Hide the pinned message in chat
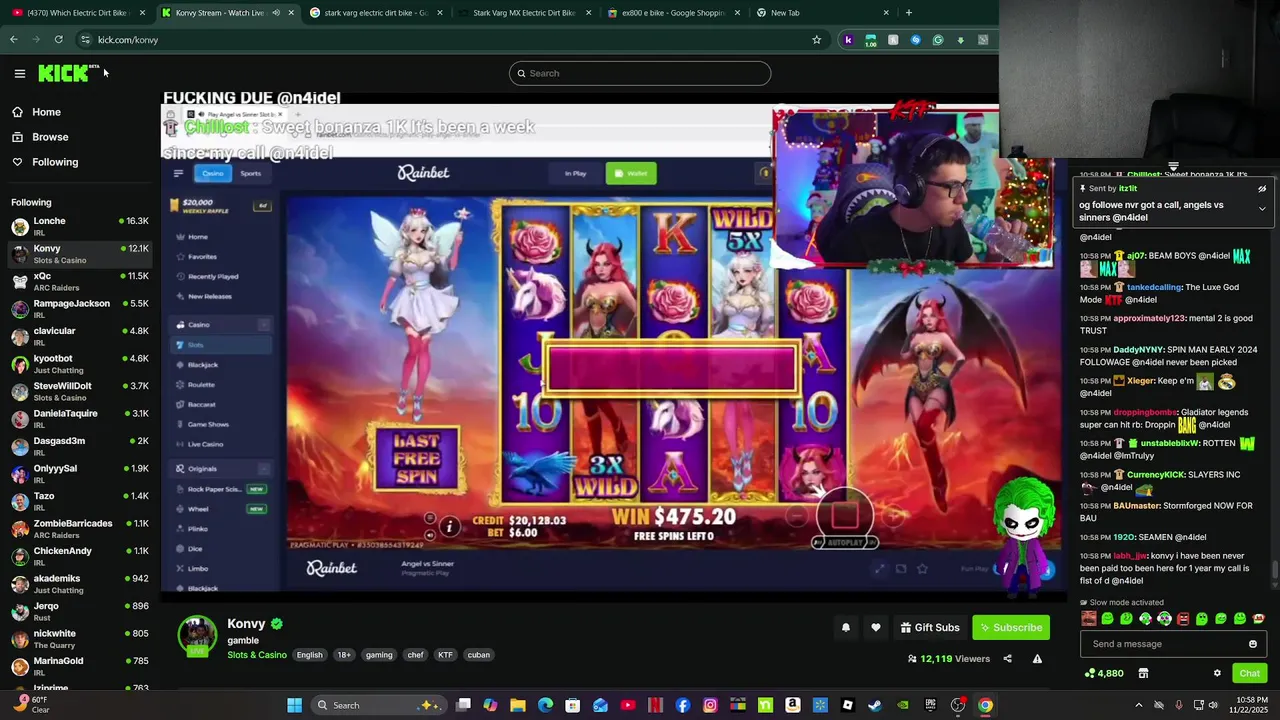Screen dimensions: 1280x720 [x=1262, y=189]
